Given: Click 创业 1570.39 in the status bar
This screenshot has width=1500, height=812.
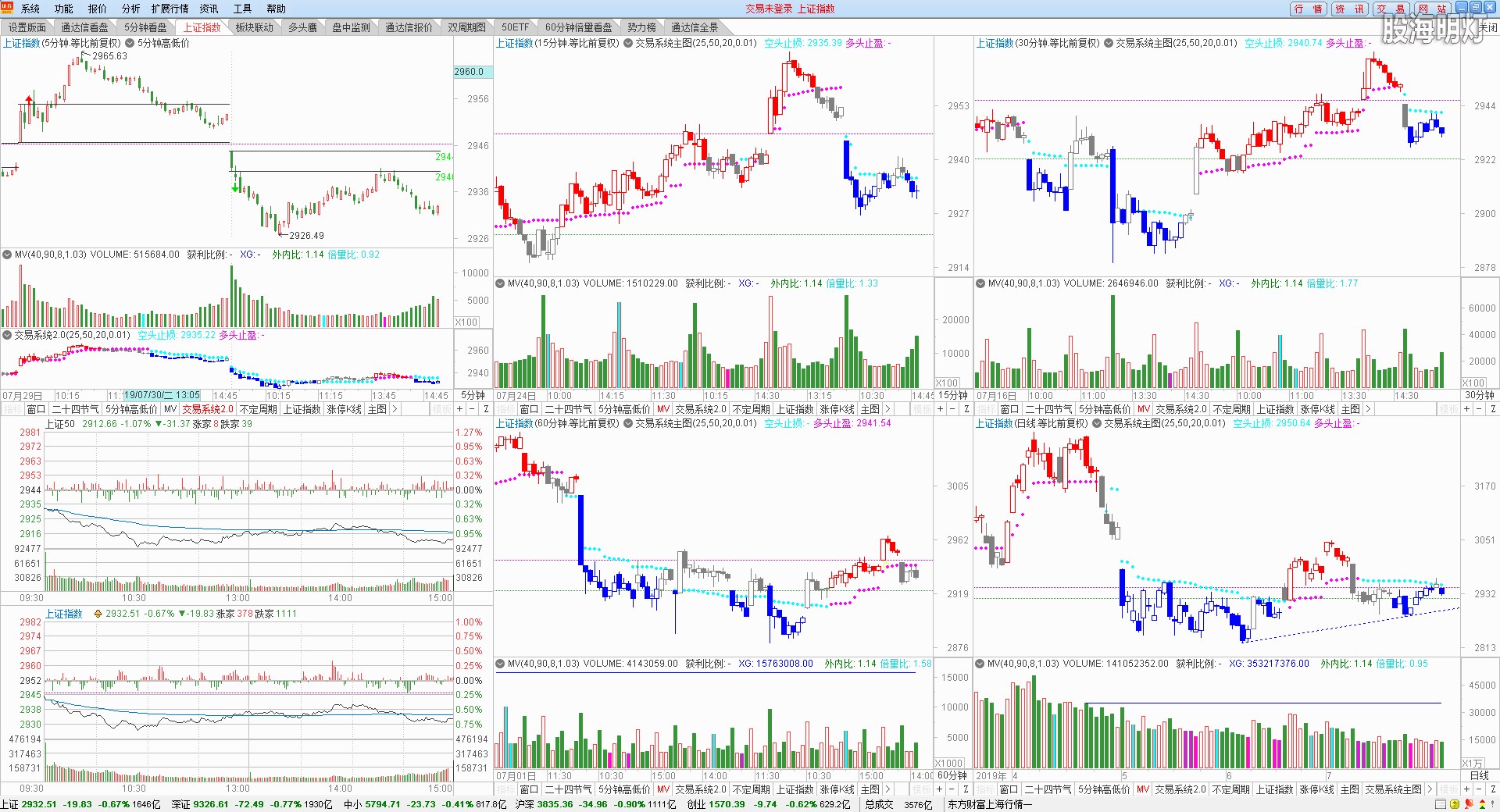Looking at the screenshot, I should pos(716,804).
